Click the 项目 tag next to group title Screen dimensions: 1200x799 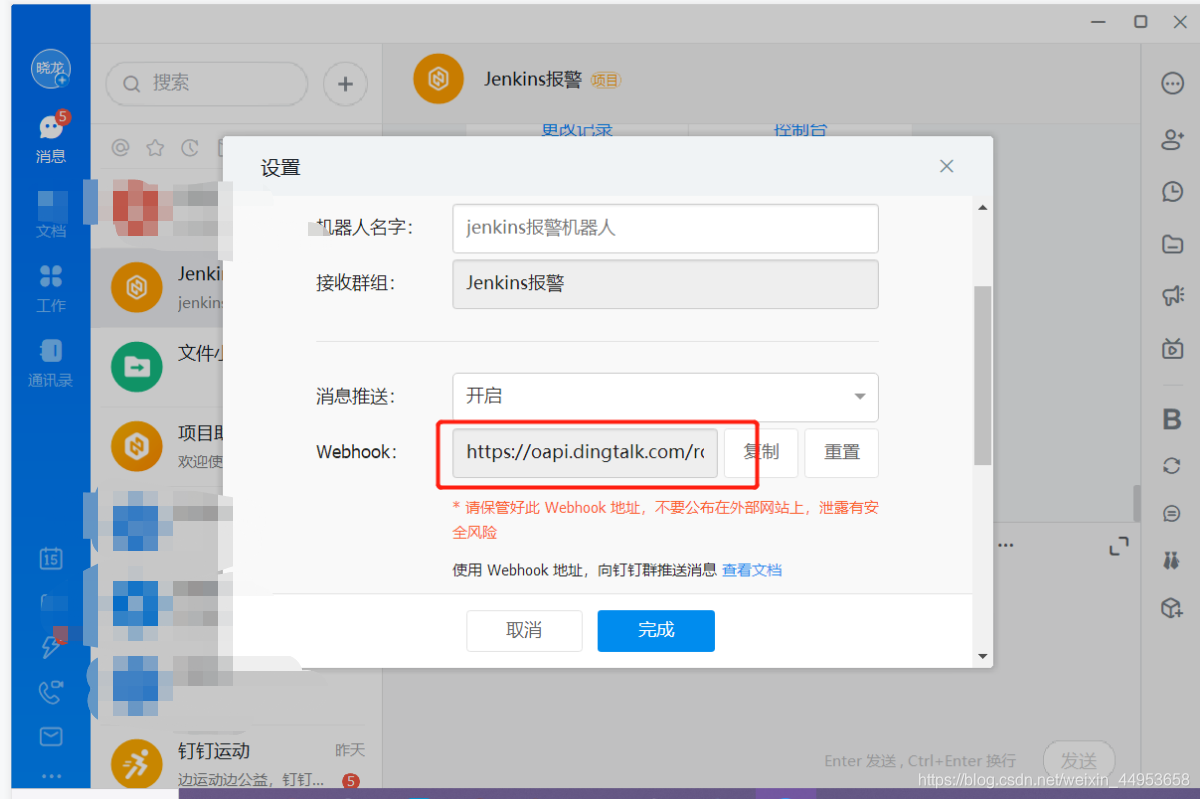605,80
